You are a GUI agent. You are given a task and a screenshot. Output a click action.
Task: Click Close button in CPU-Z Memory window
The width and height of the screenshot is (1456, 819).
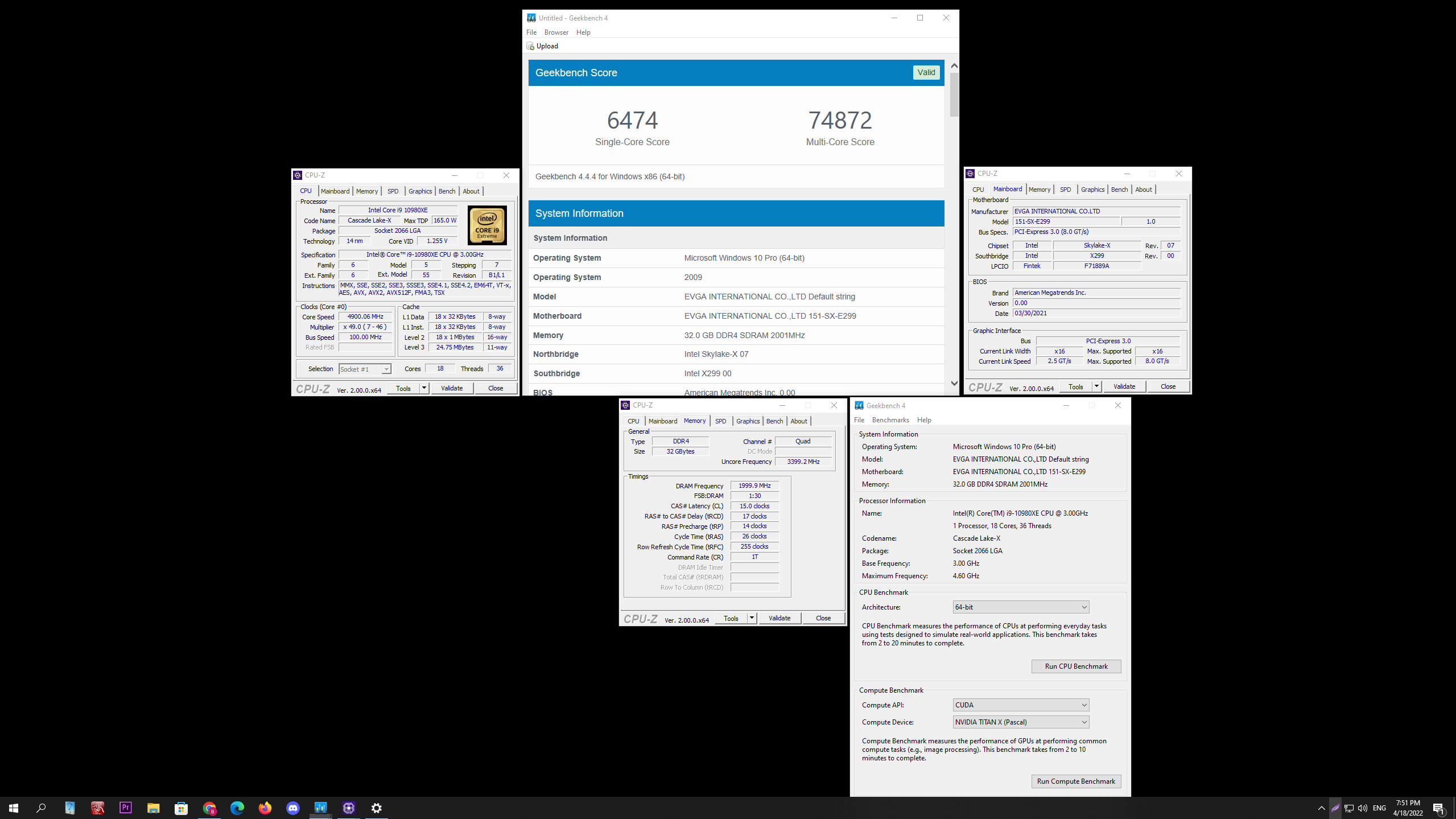tap(823, 618)
